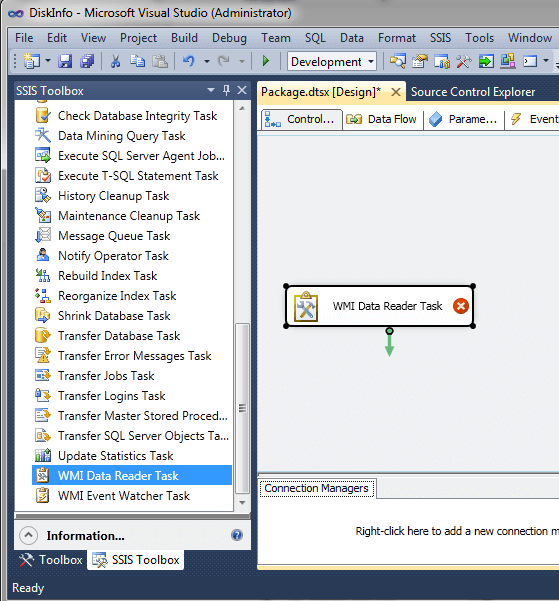This screenshot has width=559, height=601.
Task: Open Solution Explorer toolbar icon
Action: tap(398, 61)
